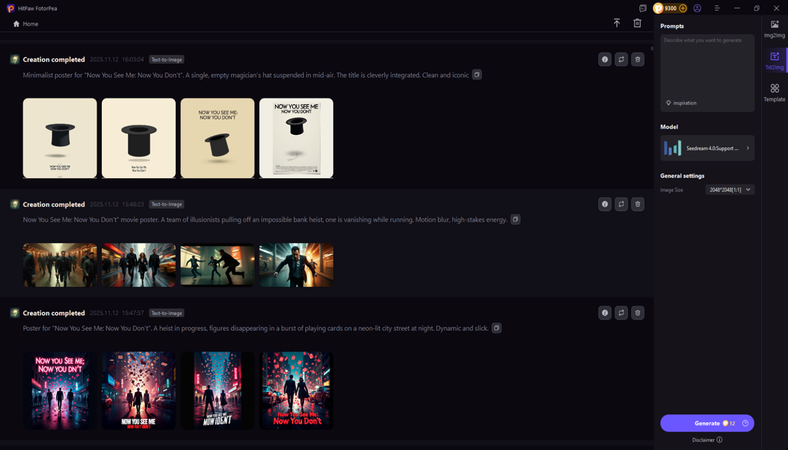Image resolution: width=788 pixels, height=450 pixels.
Task: Click the message icon in title bar
Action: pyautogui.click(x=642, y=8)
